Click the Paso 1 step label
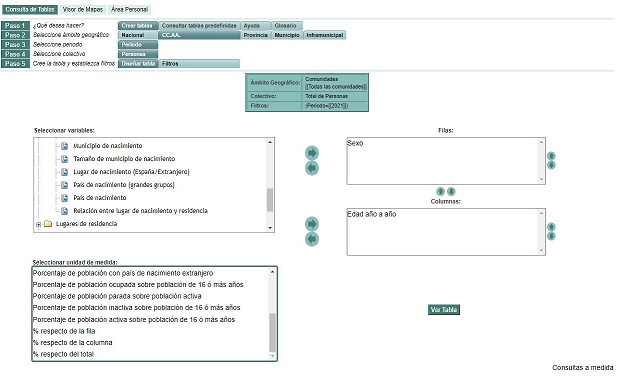Screen dimensions: 622x376 [x=15, y=25]
